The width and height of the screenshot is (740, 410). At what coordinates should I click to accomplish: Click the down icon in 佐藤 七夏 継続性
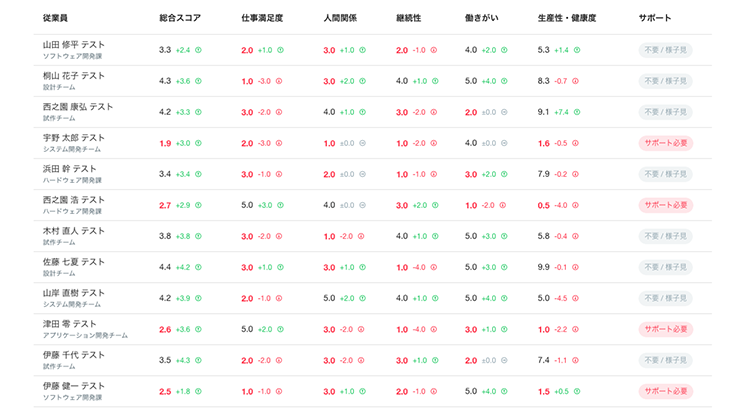point(433,268)
